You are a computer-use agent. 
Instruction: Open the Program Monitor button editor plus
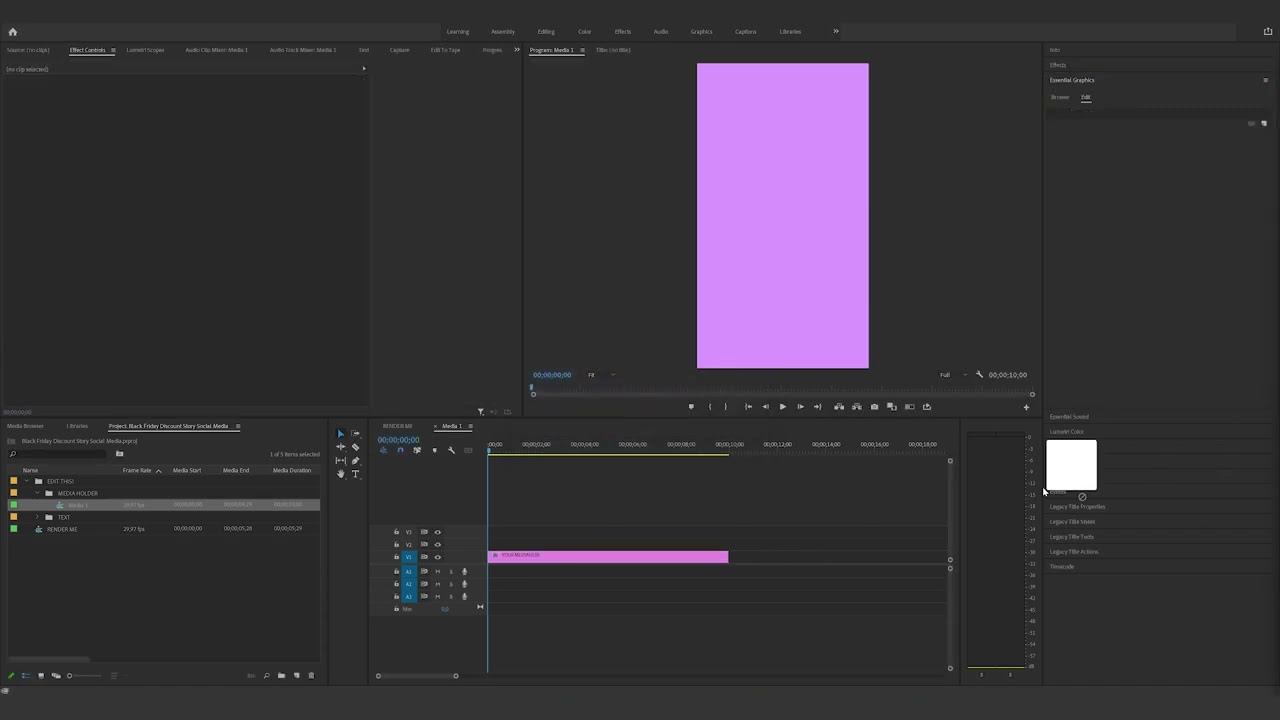click(1026, 407)
